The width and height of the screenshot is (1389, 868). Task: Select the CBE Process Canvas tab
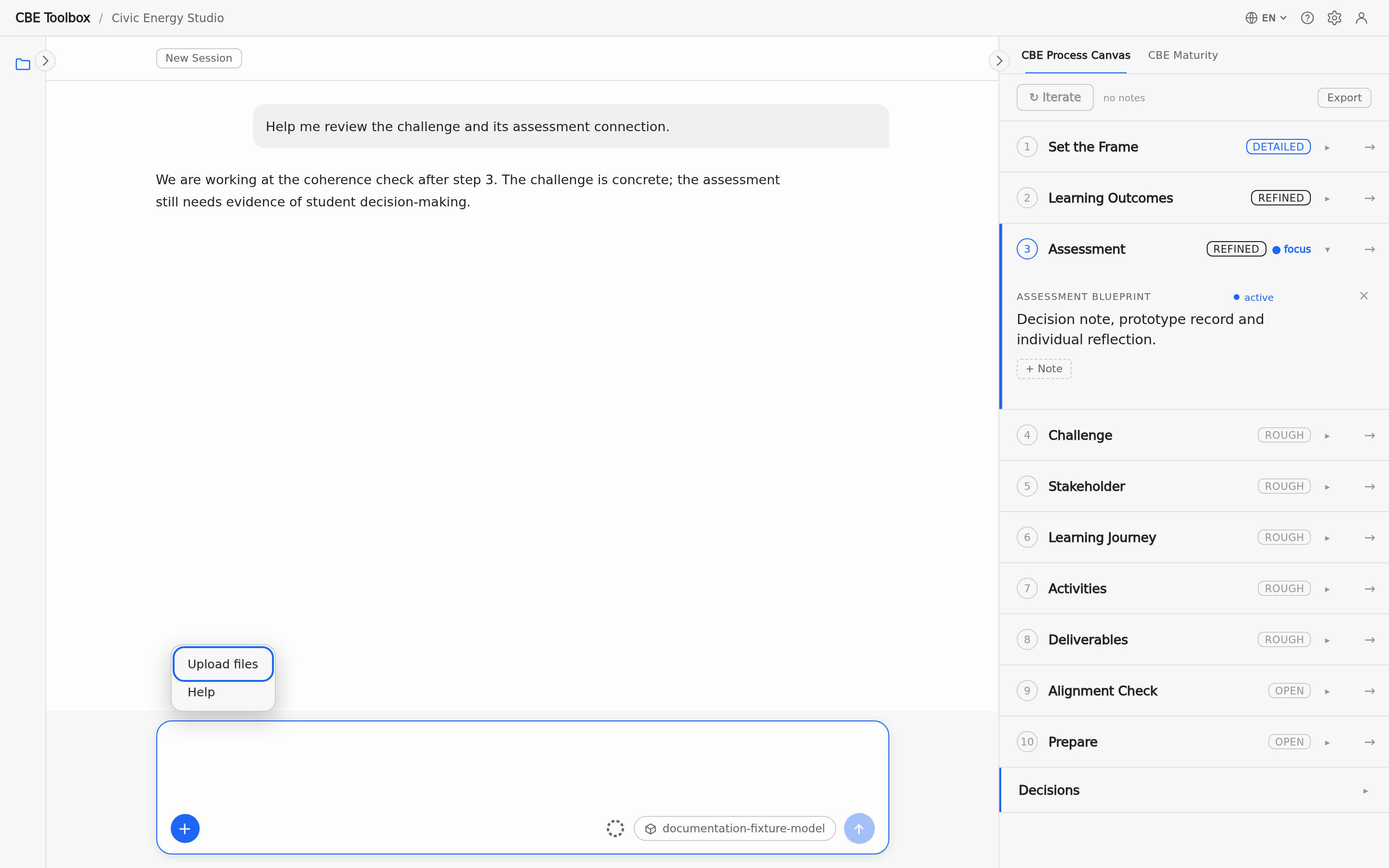pos(1076,55)
